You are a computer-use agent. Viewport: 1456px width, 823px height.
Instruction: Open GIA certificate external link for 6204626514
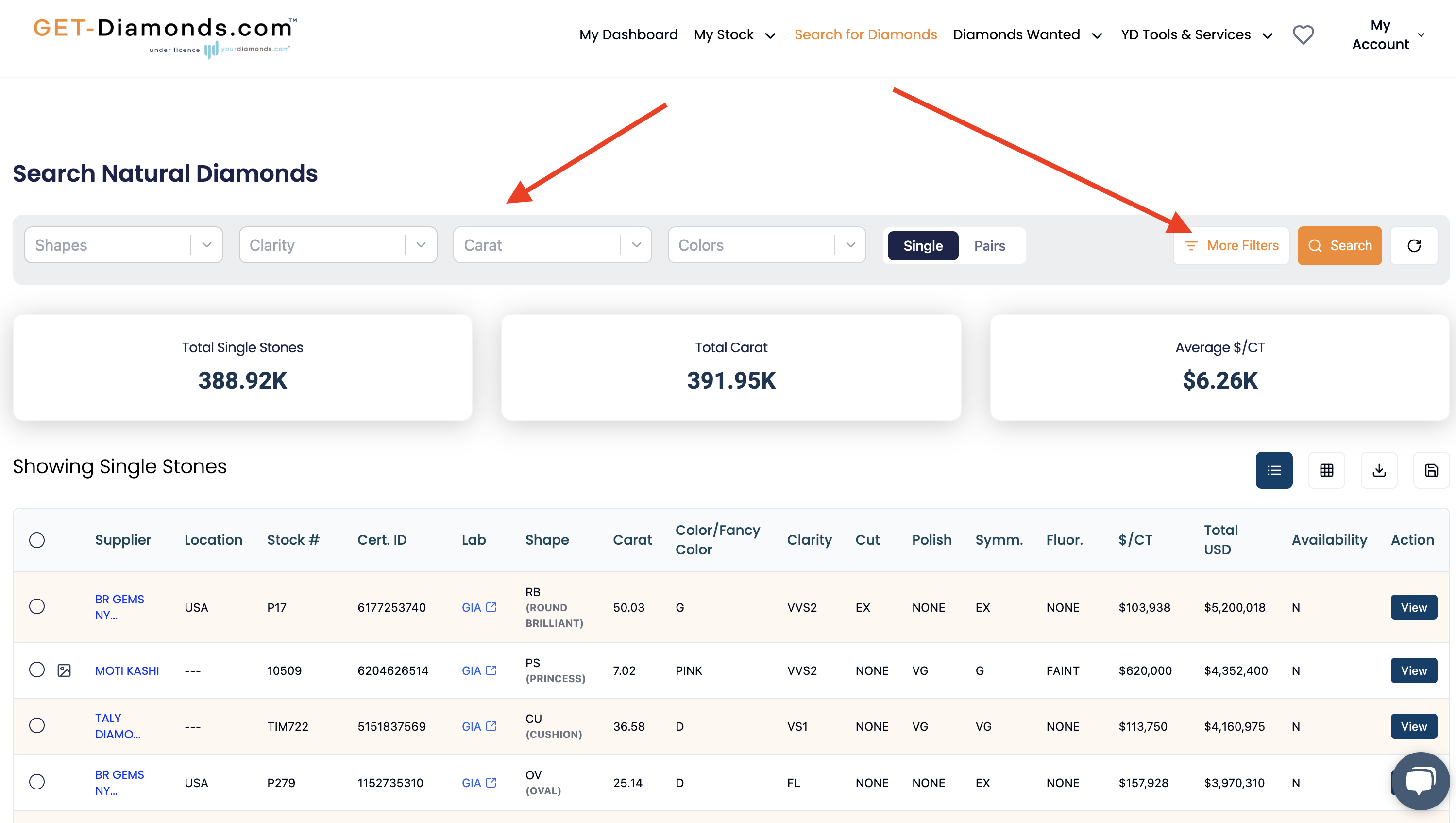(x=491, y=670)
